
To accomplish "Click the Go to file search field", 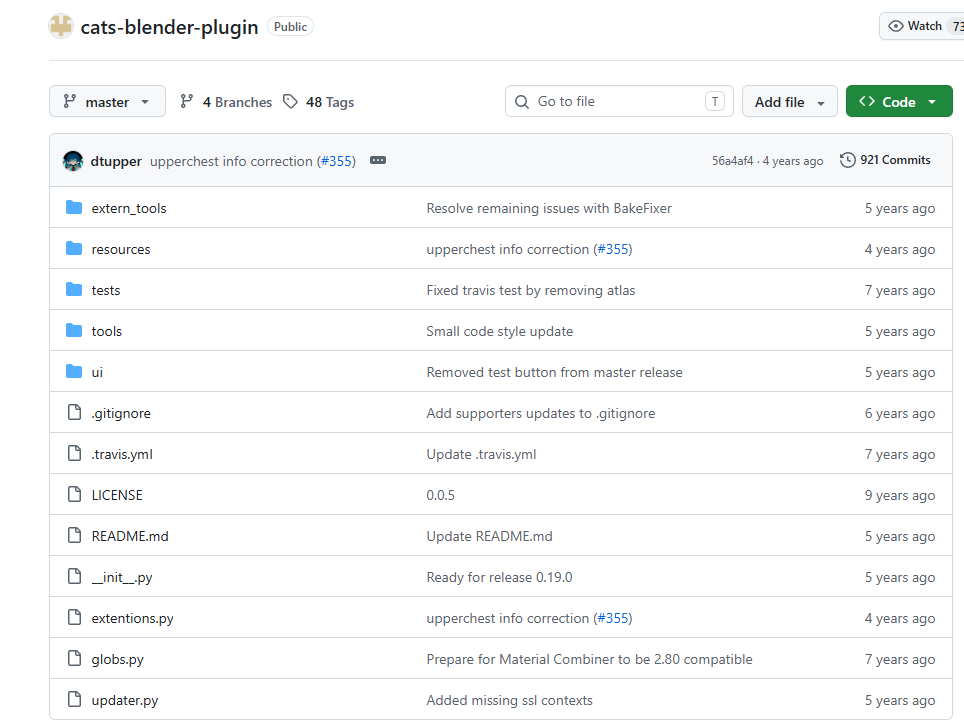I will pos(619,101).
